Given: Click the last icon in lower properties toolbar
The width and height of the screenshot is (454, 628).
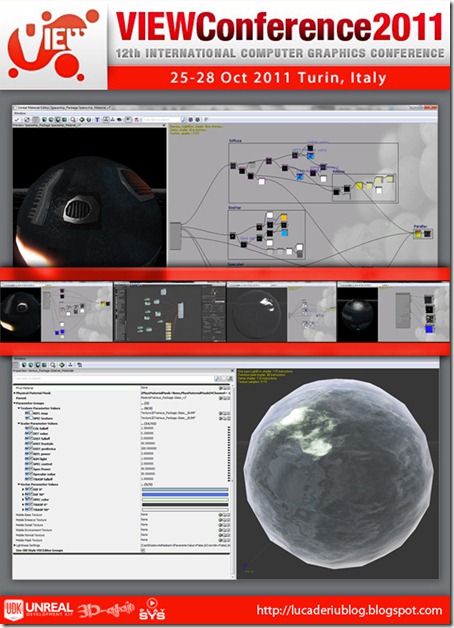Looking at the screenshot, I should pos(79,365).
